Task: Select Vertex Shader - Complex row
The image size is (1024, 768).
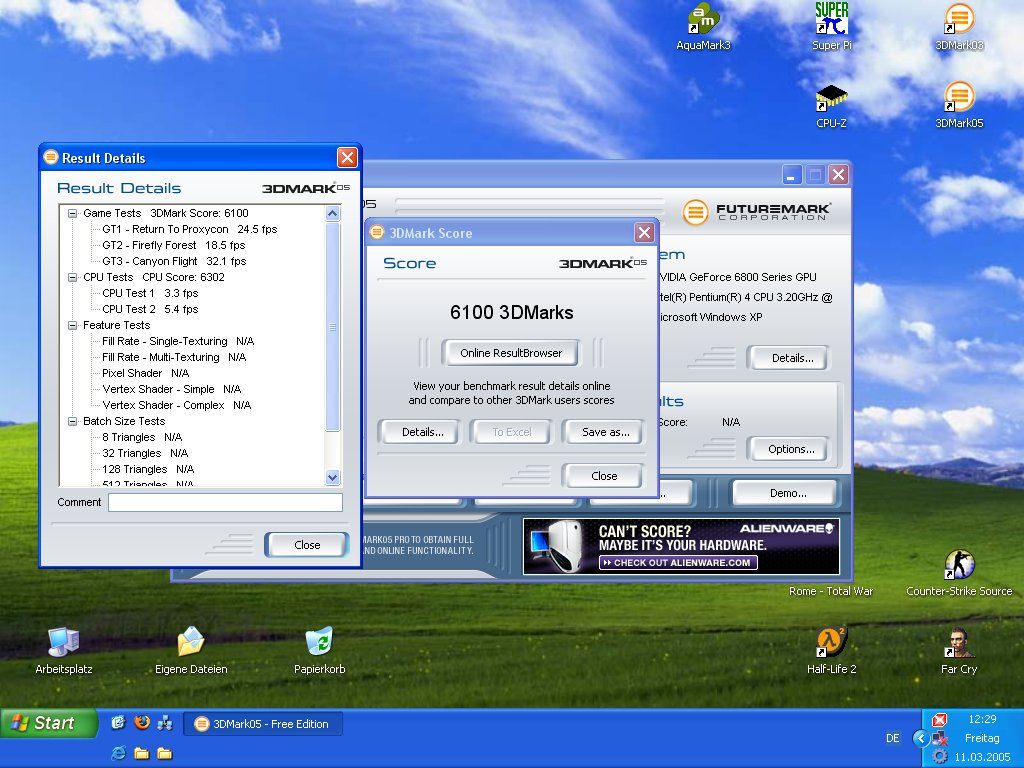Action: pyautogui.click(x=176, y=406)
